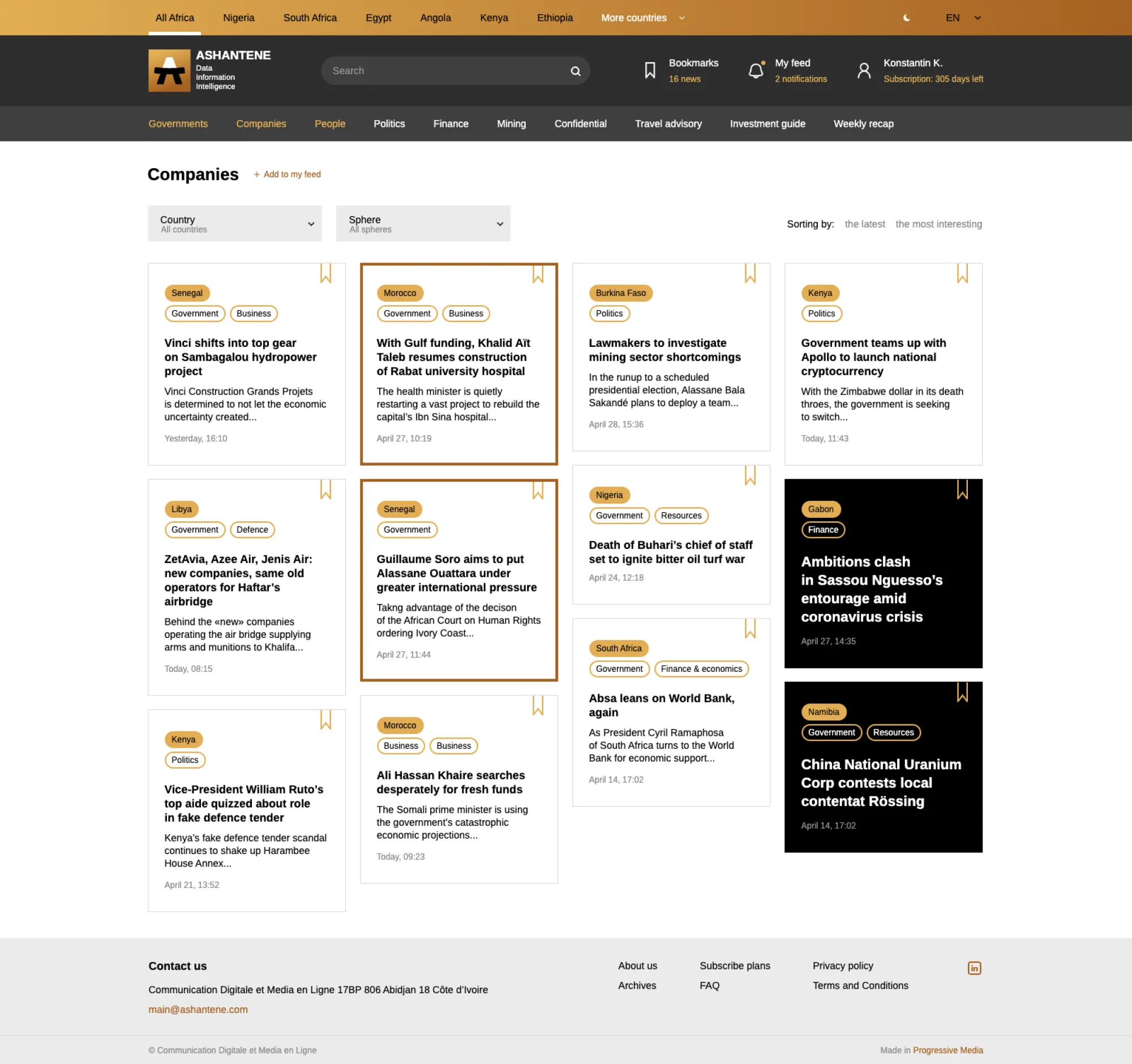Image resolution: width=1132 pixels, height=1064 pixels.
Task: Switch to the South Africa tab
Action: point(310,18)
